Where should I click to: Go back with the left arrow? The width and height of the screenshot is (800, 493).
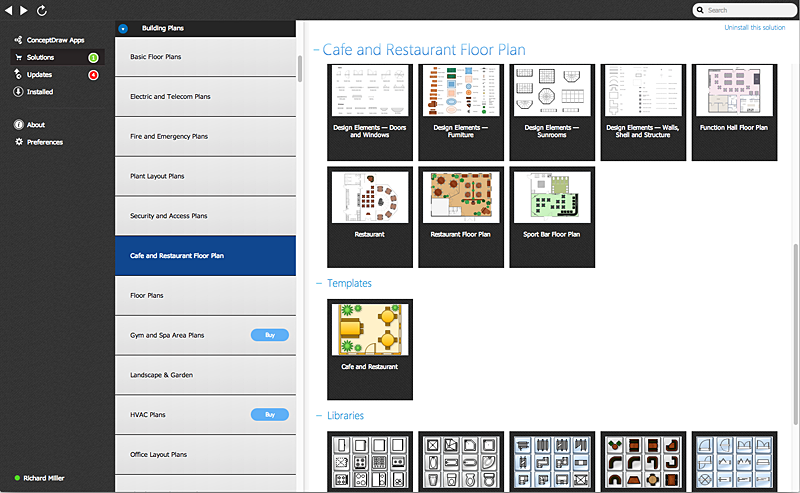coord(8,10)
